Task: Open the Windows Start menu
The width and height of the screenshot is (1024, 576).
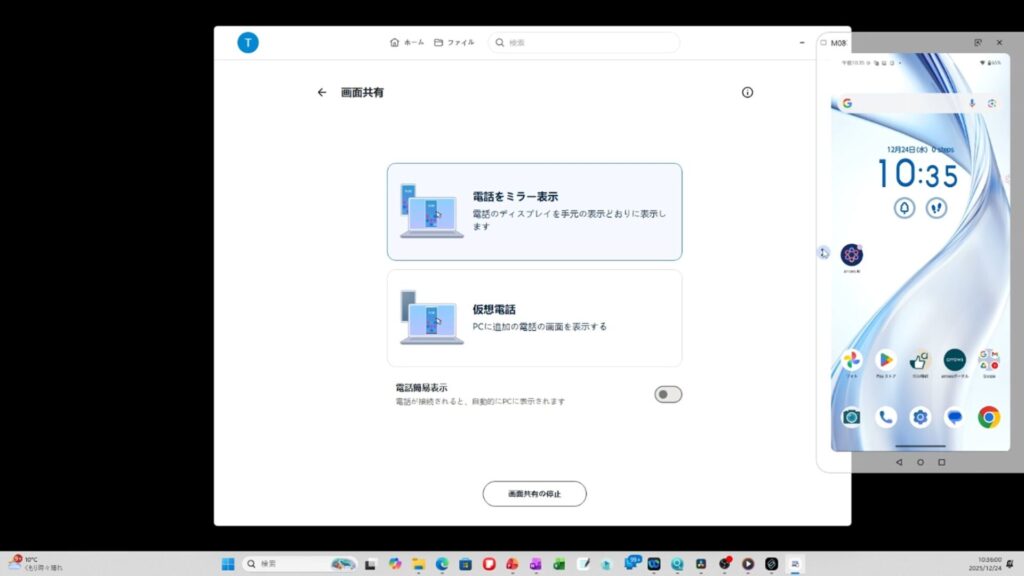Action: pos(227,564)
